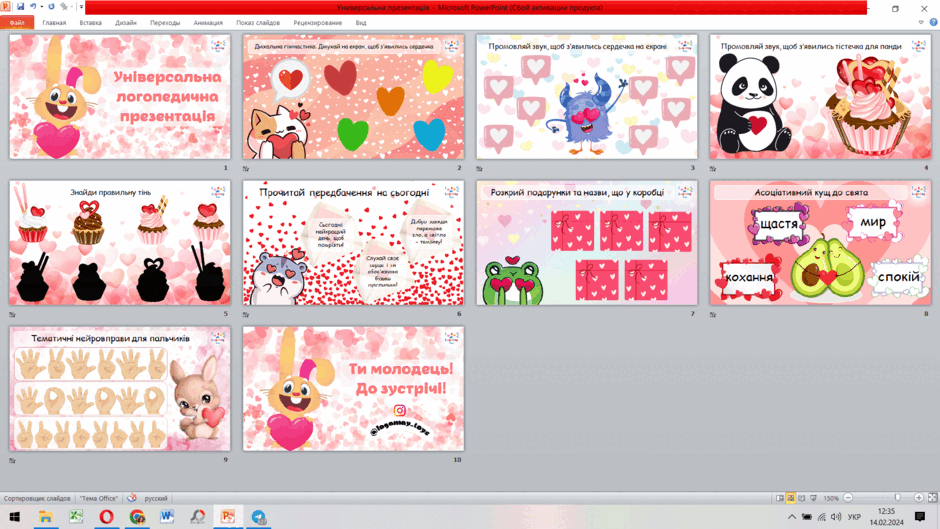Click the Redo icon in quick access toolbar
The height and width of the screenshot is (529, 940).
pos(51,7)
